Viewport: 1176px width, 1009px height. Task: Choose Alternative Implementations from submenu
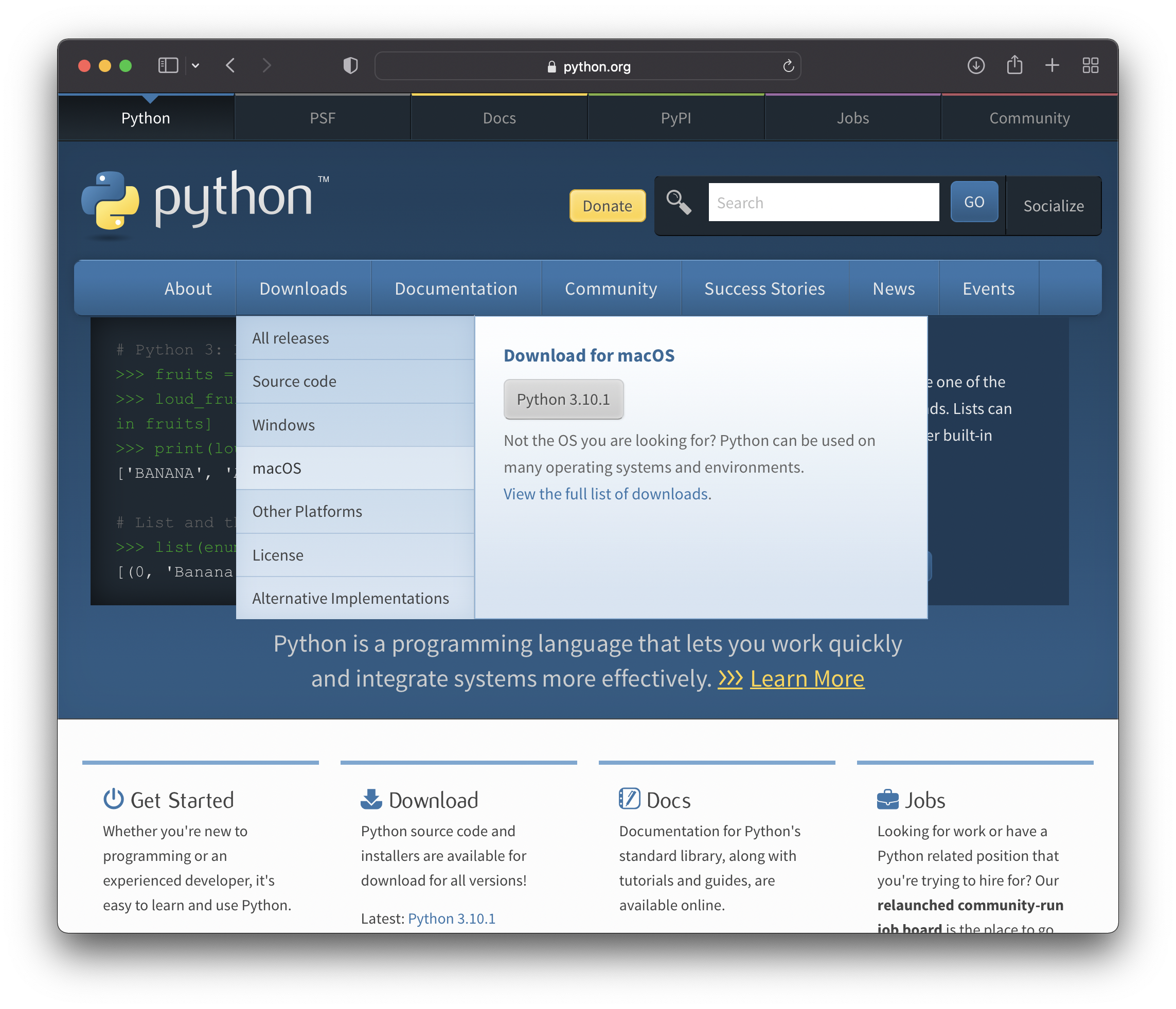point(355,598)
